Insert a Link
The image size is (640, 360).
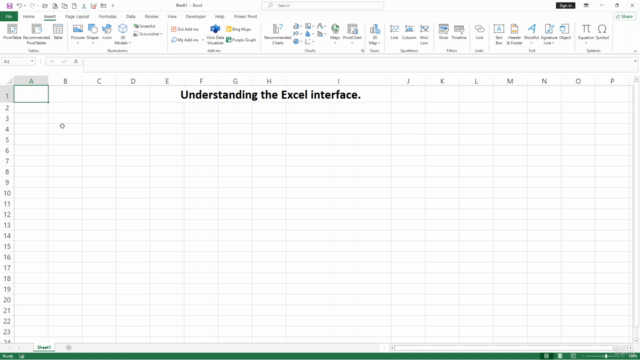(x=479, y=32)
